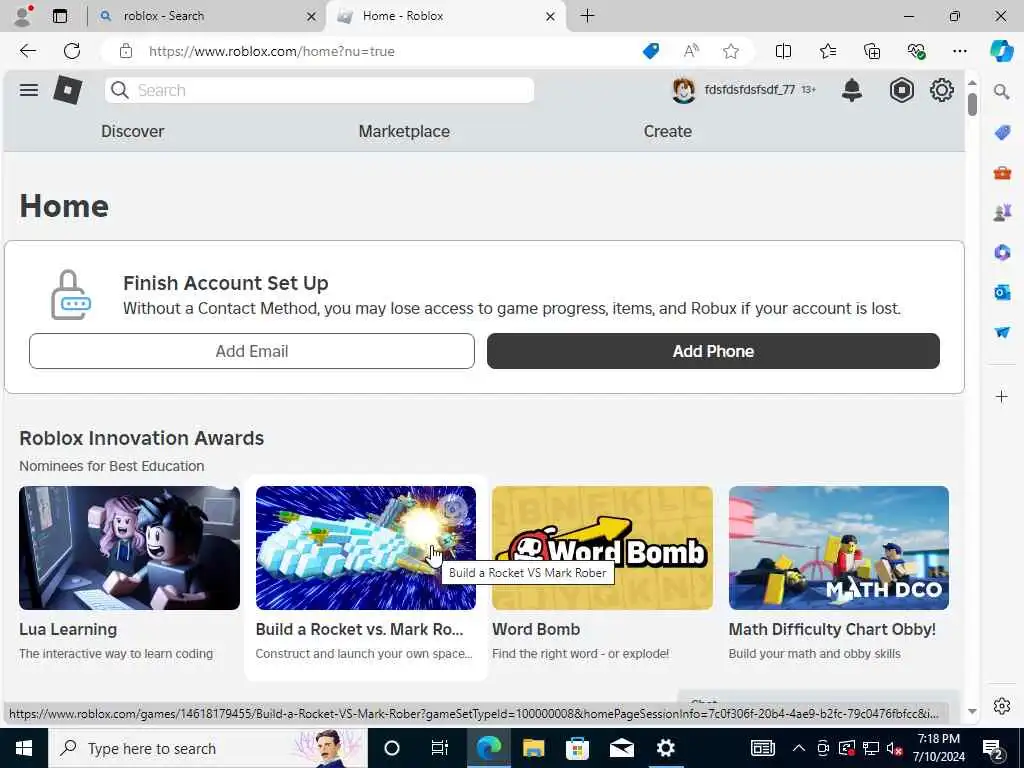Click the browser back arrow
This screenshot has height=768, width=1024.
(x=27, y=51)
